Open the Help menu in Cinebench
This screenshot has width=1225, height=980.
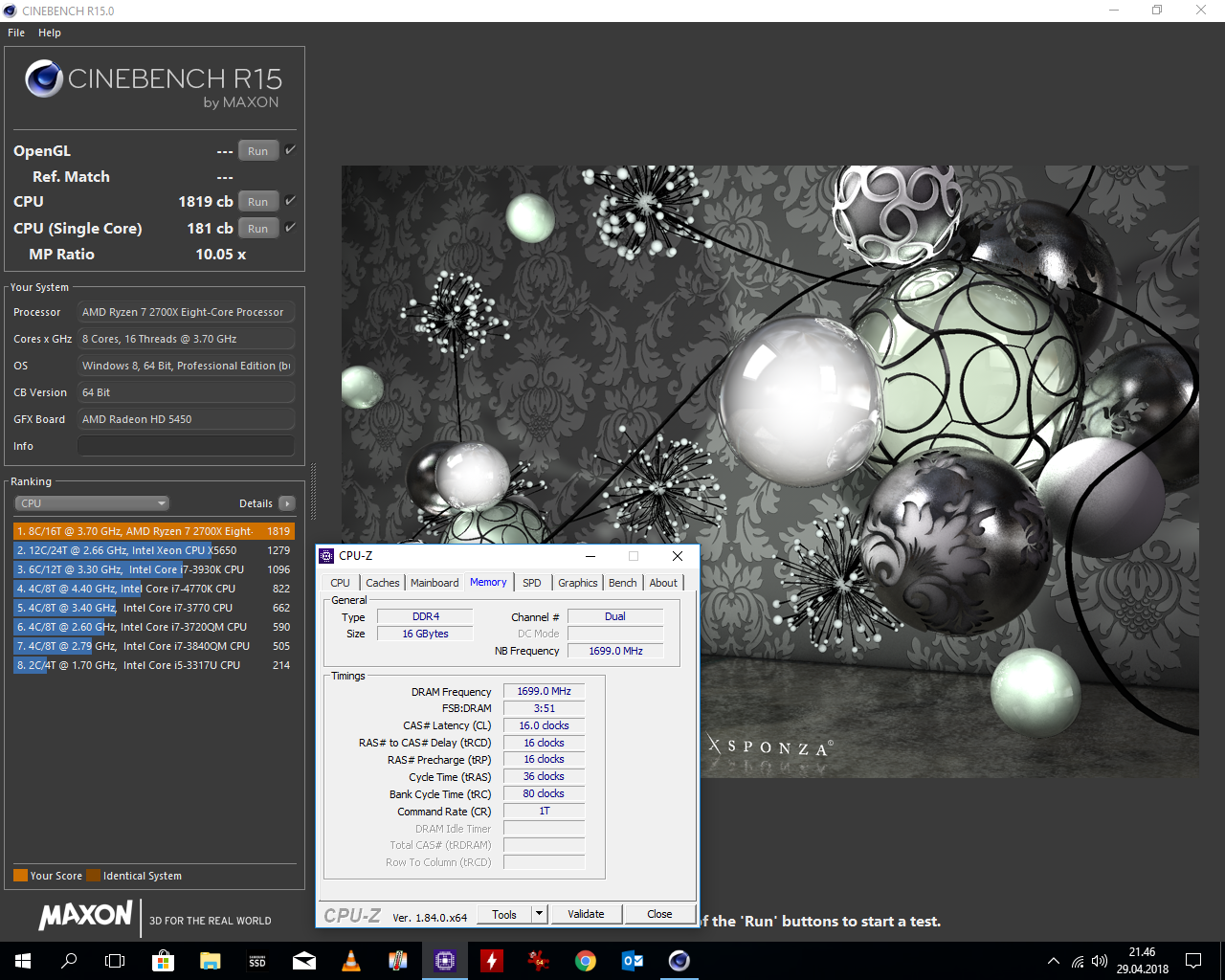(50, 33)
